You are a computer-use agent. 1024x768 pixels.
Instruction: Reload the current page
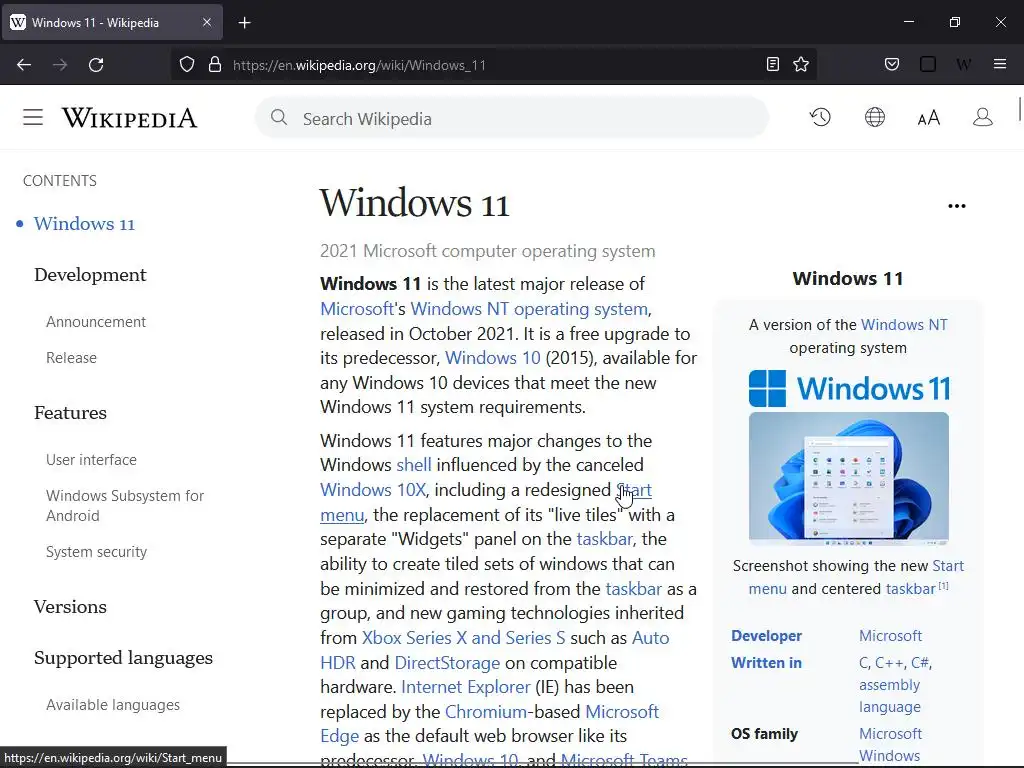point(96,65)
